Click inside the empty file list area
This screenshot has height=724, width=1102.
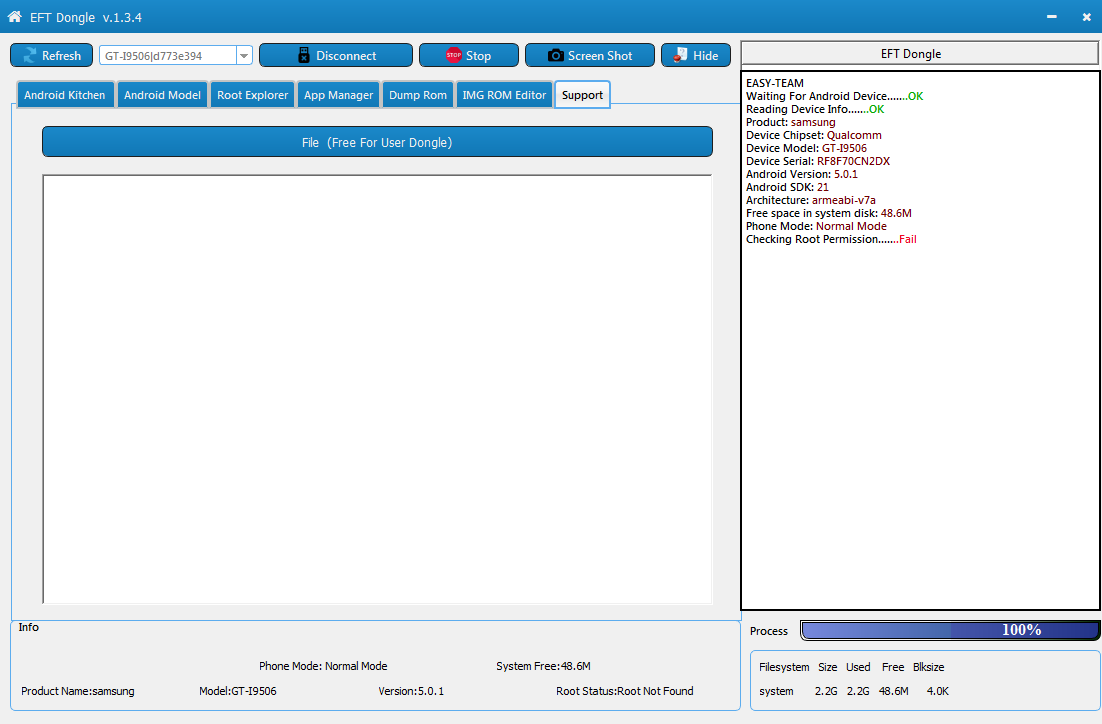[377, 389]
